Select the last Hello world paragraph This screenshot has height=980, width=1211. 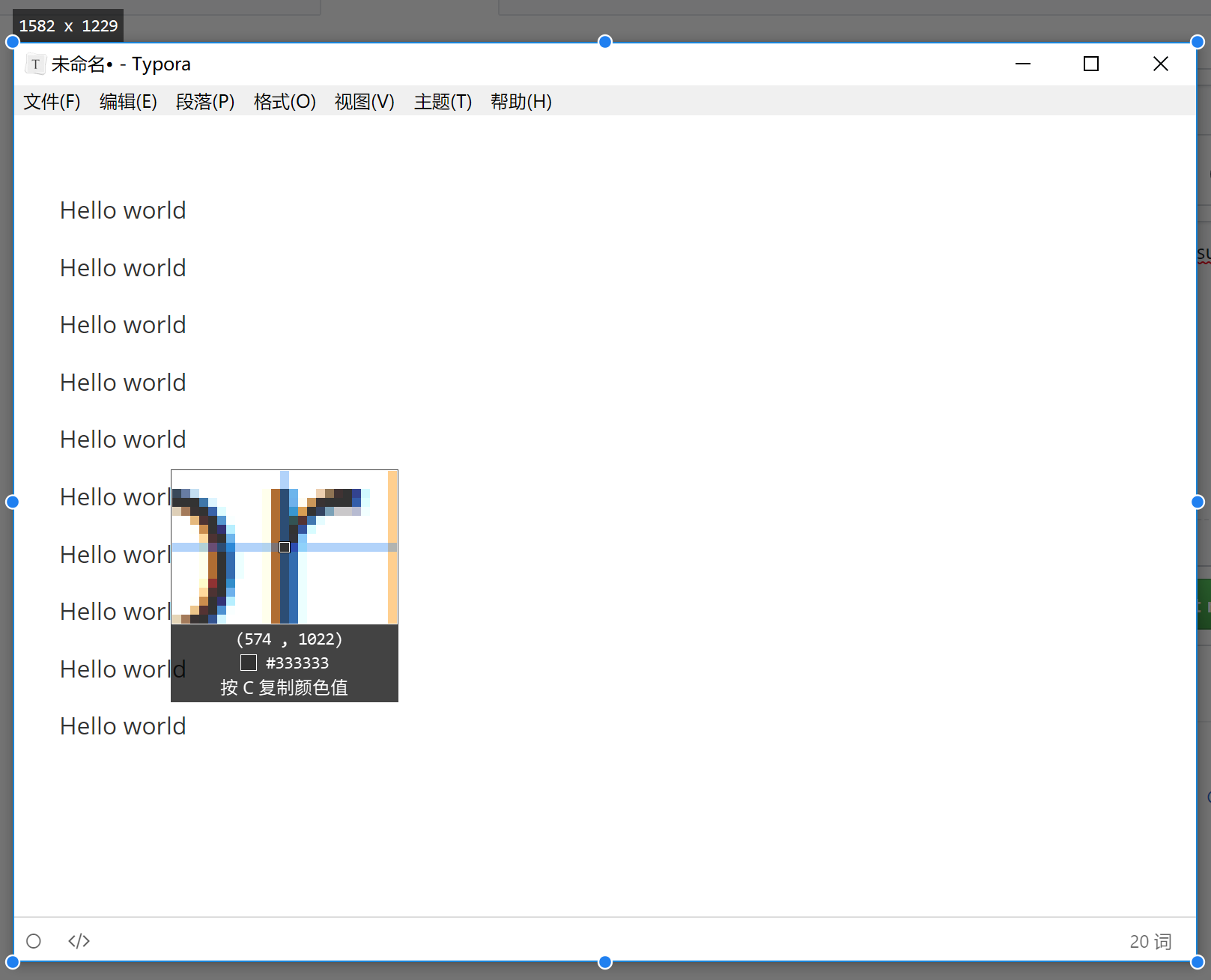tap(122, 725)
